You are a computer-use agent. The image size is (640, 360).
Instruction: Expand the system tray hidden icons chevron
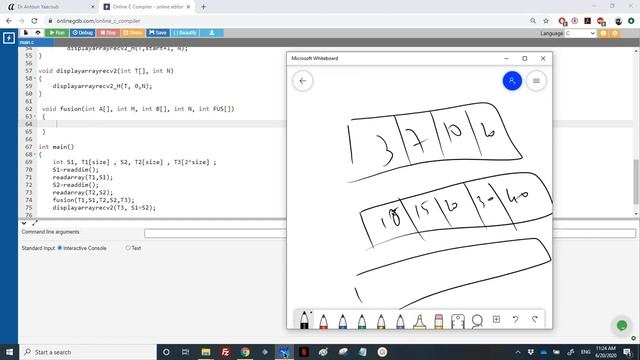[518, 352]
